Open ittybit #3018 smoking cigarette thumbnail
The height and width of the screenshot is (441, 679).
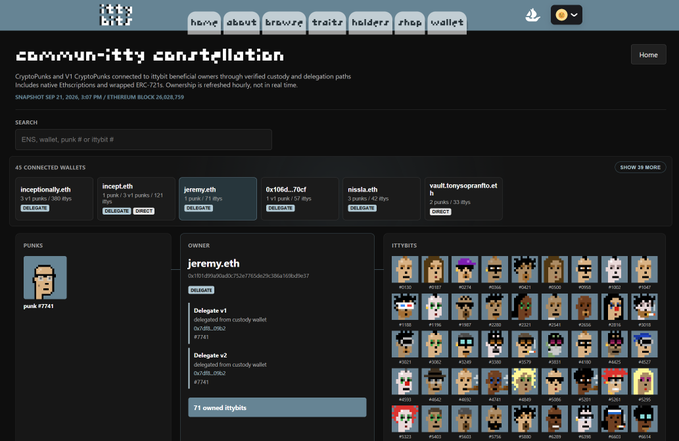click(644, 307)
